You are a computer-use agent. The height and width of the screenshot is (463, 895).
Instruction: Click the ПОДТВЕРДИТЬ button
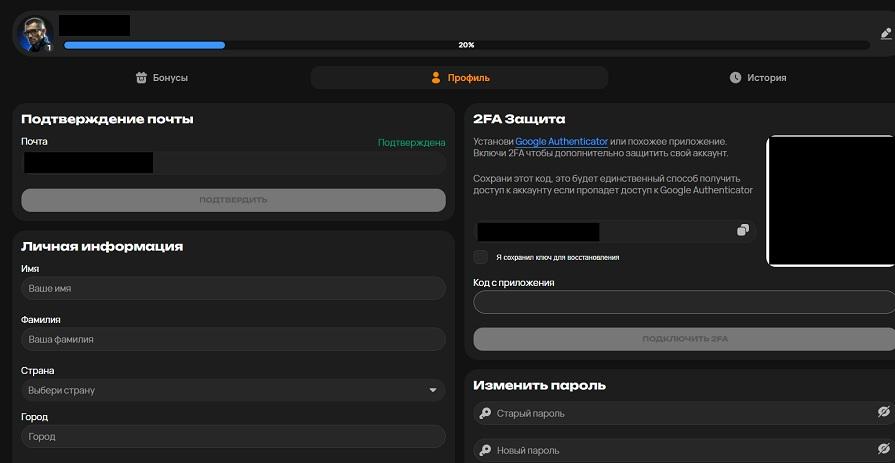coord(233,200)
